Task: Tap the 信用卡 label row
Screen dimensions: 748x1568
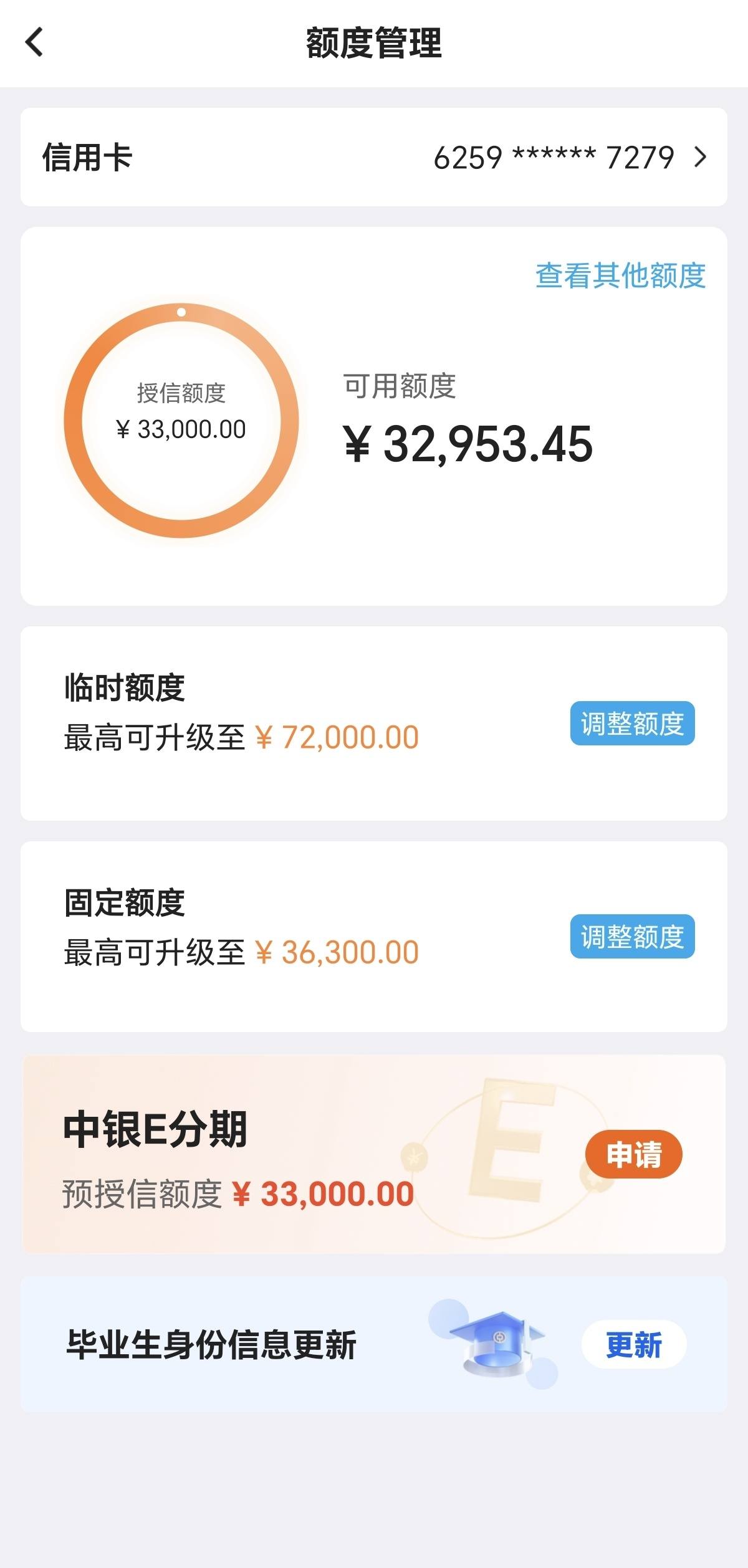Action: pos(374,157)
